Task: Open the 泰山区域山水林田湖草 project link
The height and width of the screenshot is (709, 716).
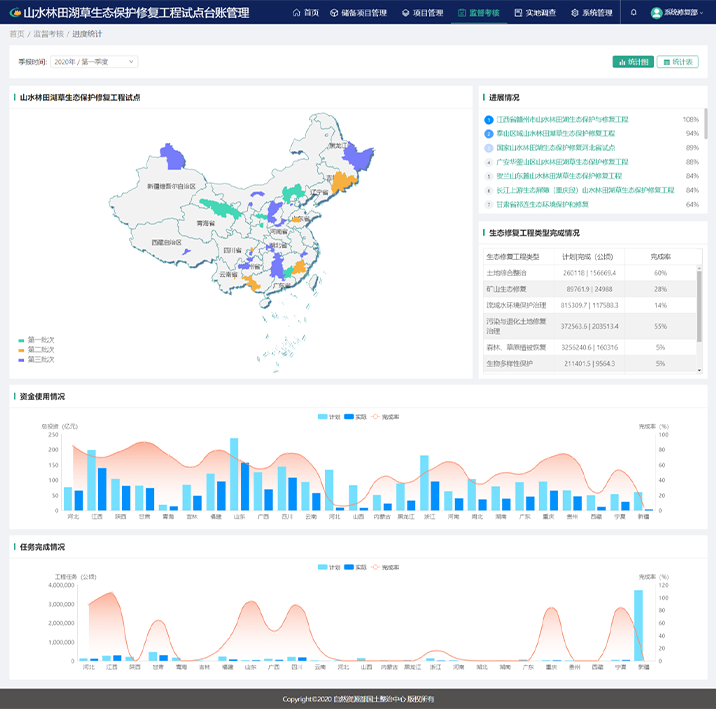Action: click(555, 133)
